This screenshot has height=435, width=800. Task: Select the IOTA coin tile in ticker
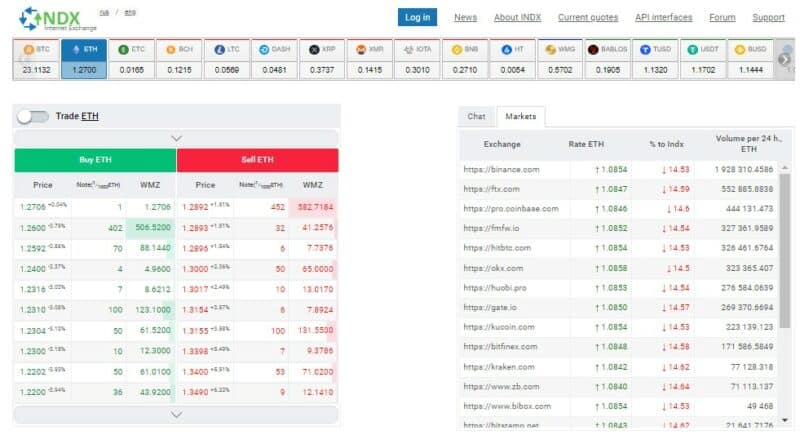417,59
